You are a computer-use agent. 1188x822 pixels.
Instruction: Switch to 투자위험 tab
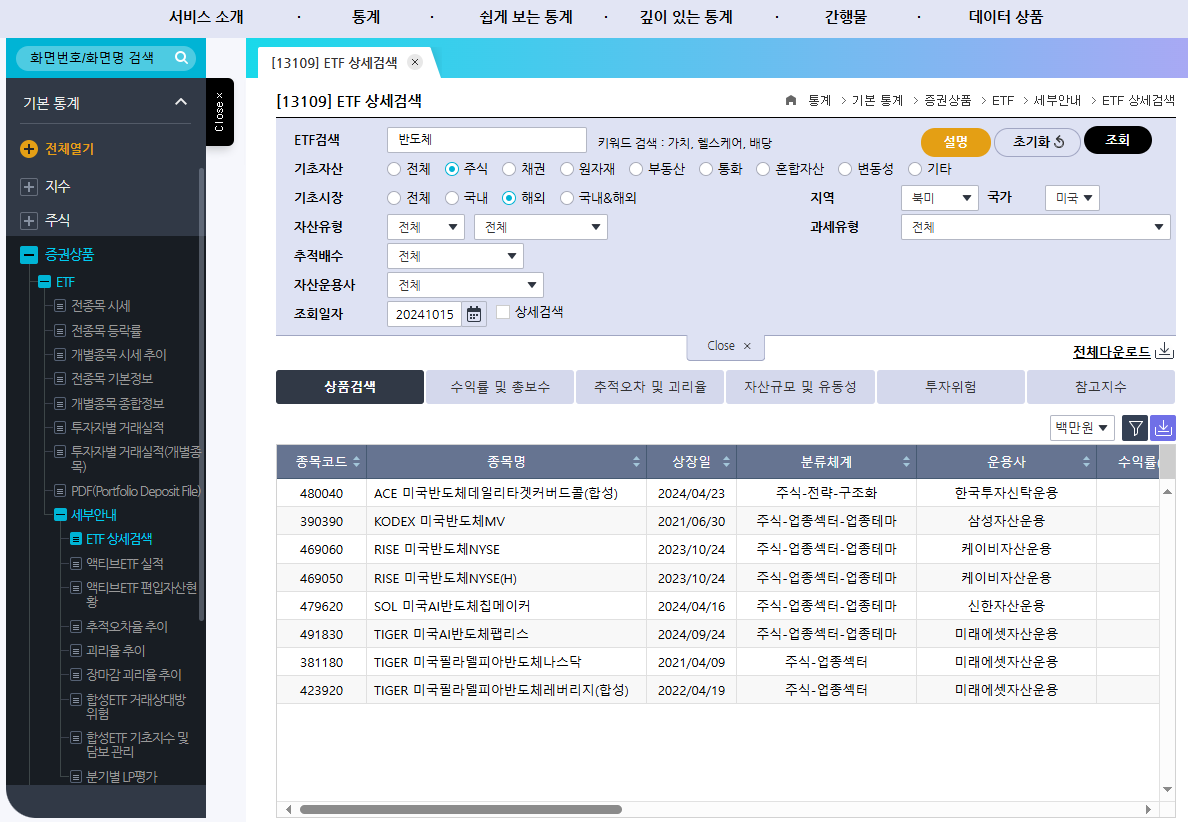[950, 387]
